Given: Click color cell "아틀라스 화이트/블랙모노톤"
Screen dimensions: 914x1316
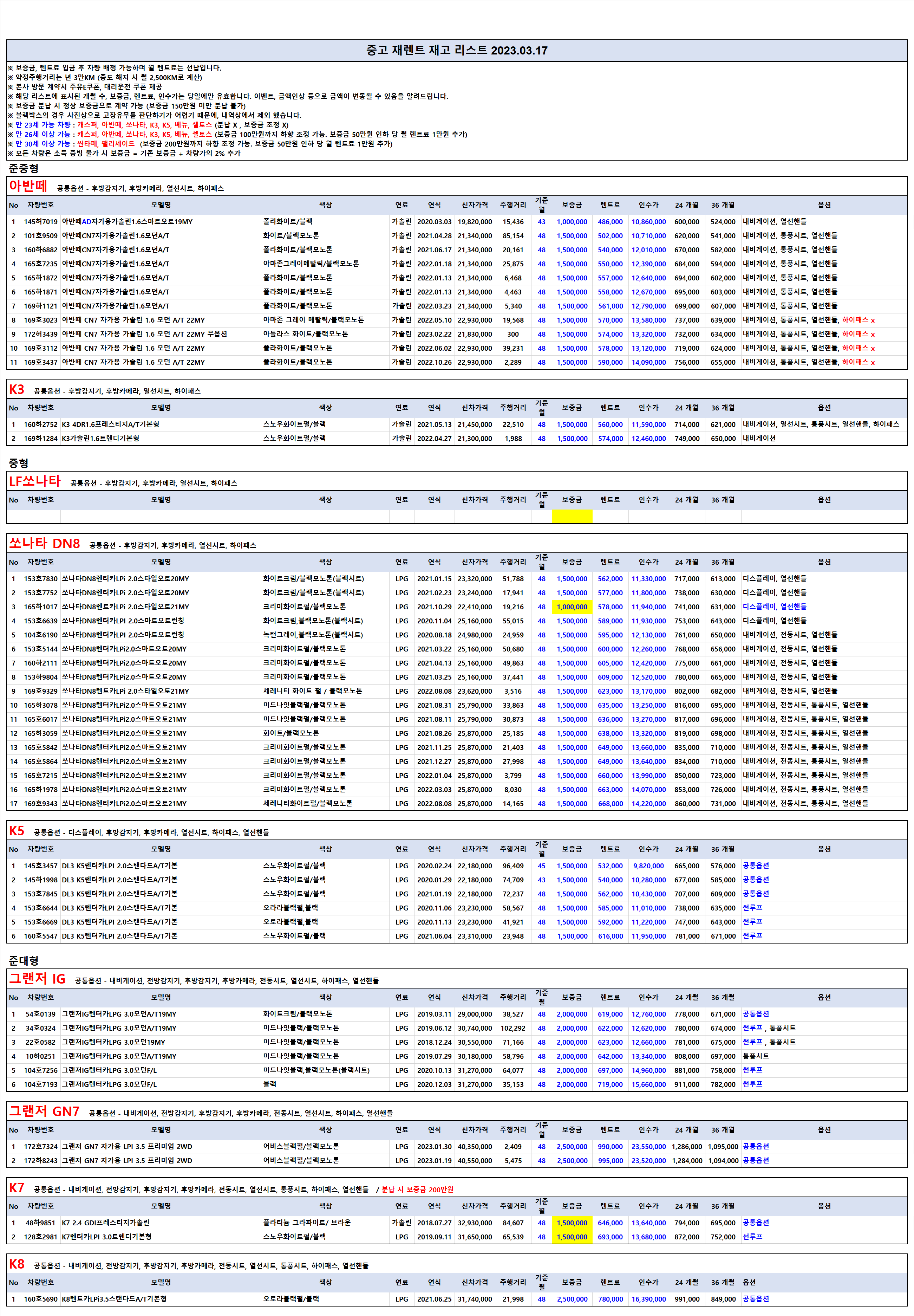Looking at the screenshot, I should [305, 334].
